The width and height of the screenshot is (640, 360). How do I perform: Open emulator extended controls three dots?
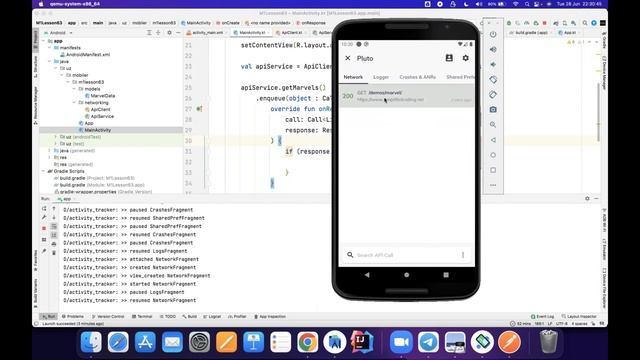(493, 185)
